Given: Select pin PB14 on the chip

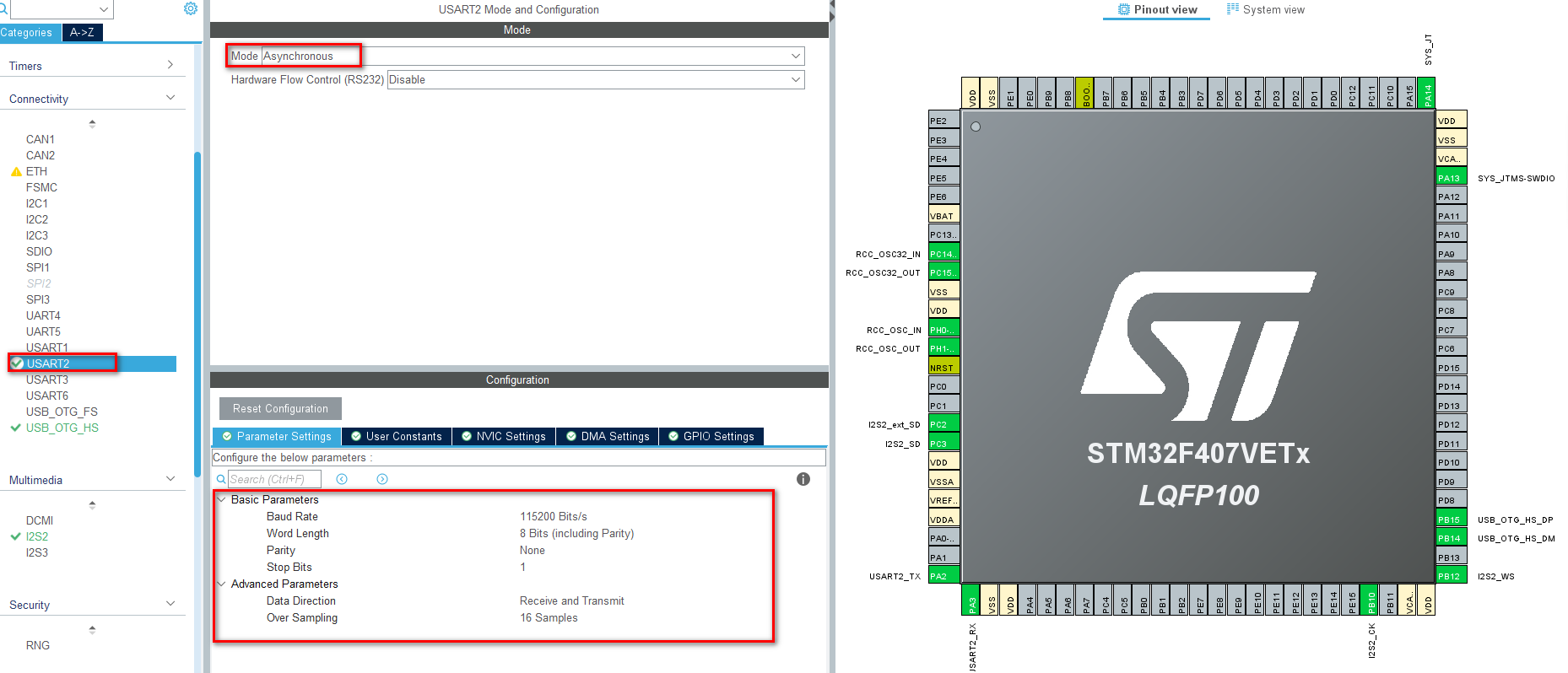Looking at the screenshot, I should click(x=1452, y=538).
